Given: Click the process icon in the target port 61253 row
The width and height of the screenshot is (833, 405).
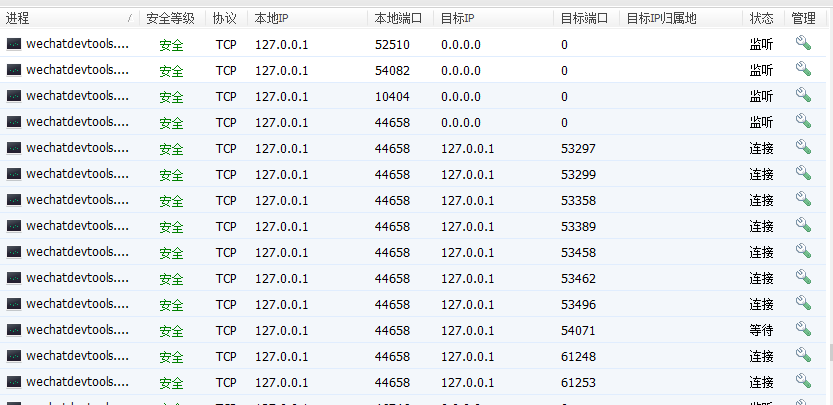Looking at the screenshot, I should click(14, 383).
